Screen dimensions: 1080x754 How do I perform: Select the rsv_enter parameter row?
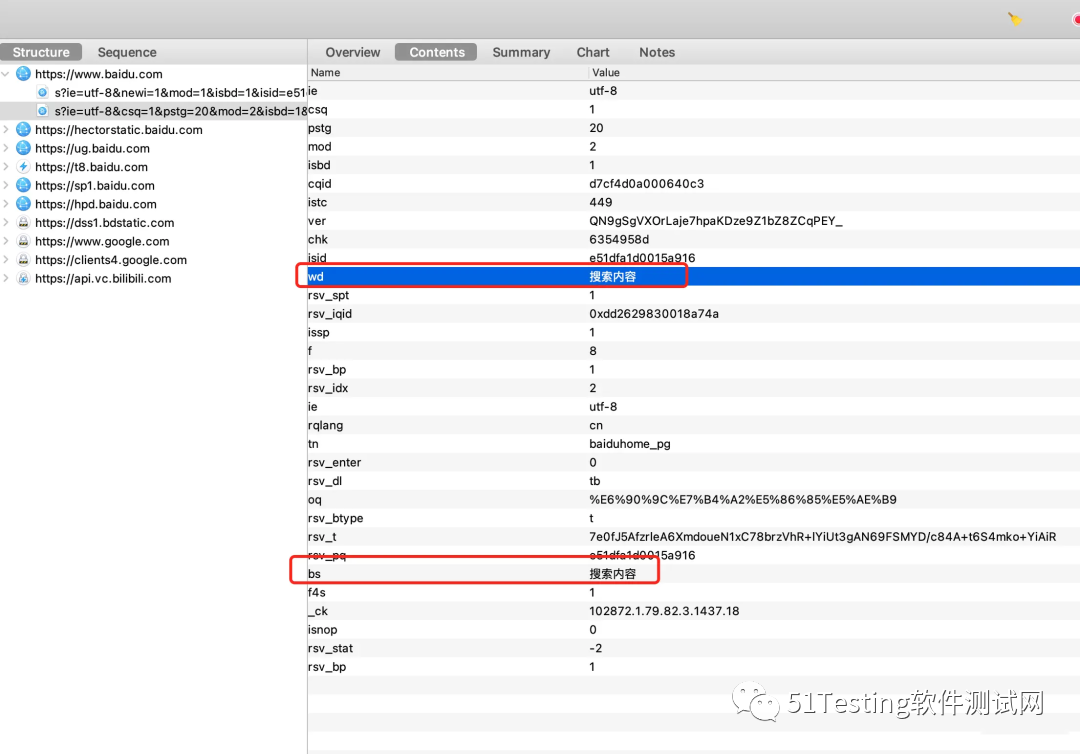click(694, 462)
